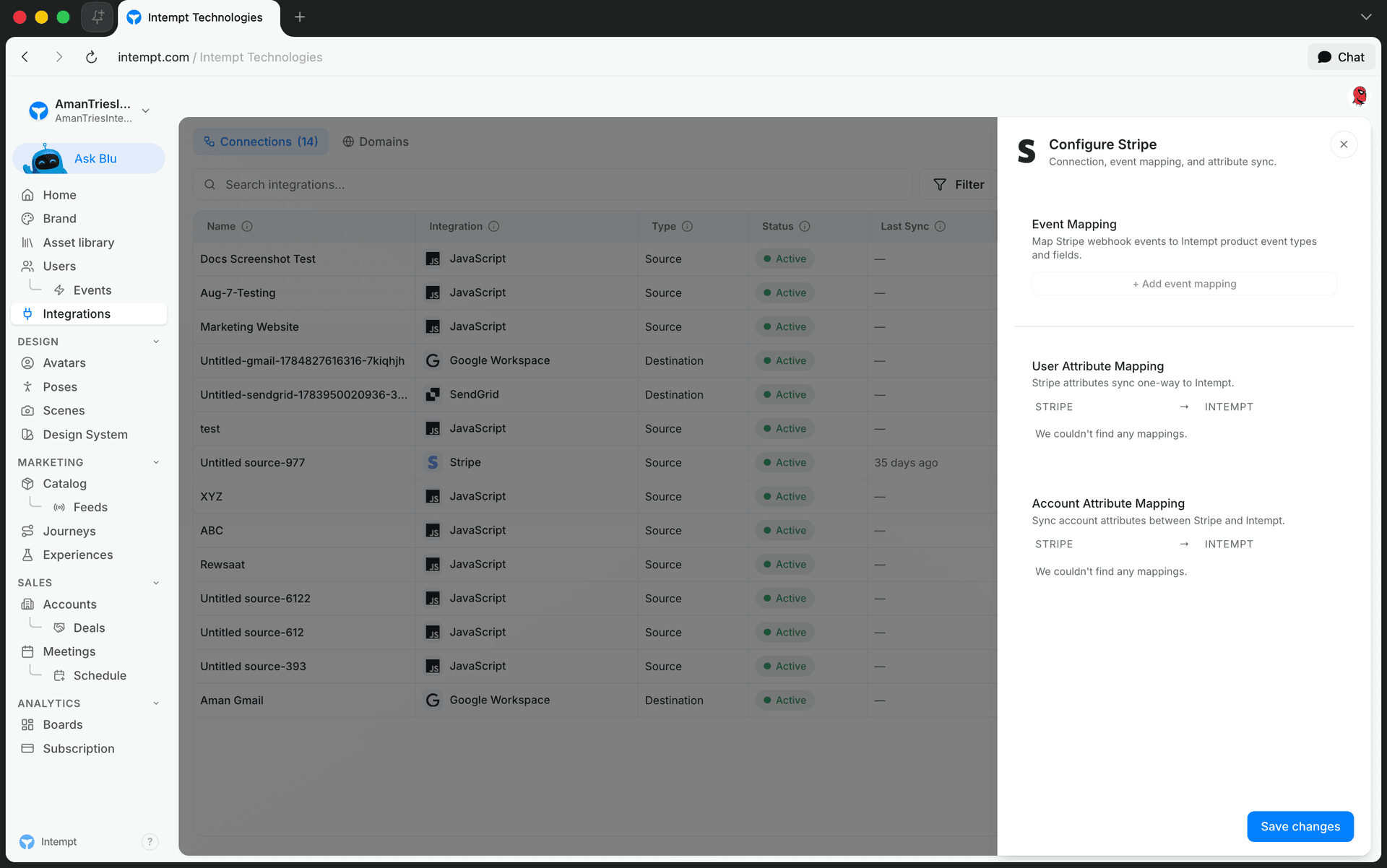Image resolution: width=1387 pixels, height=868 pixels.
Task: Open the Filter button
Action: (958, 185)
